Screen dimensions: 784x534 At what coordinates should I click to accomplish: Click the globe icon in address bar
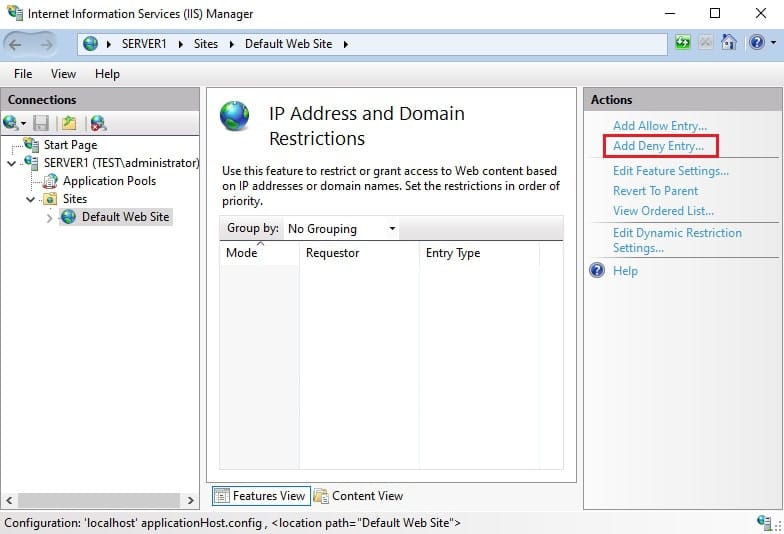[90, 44]
